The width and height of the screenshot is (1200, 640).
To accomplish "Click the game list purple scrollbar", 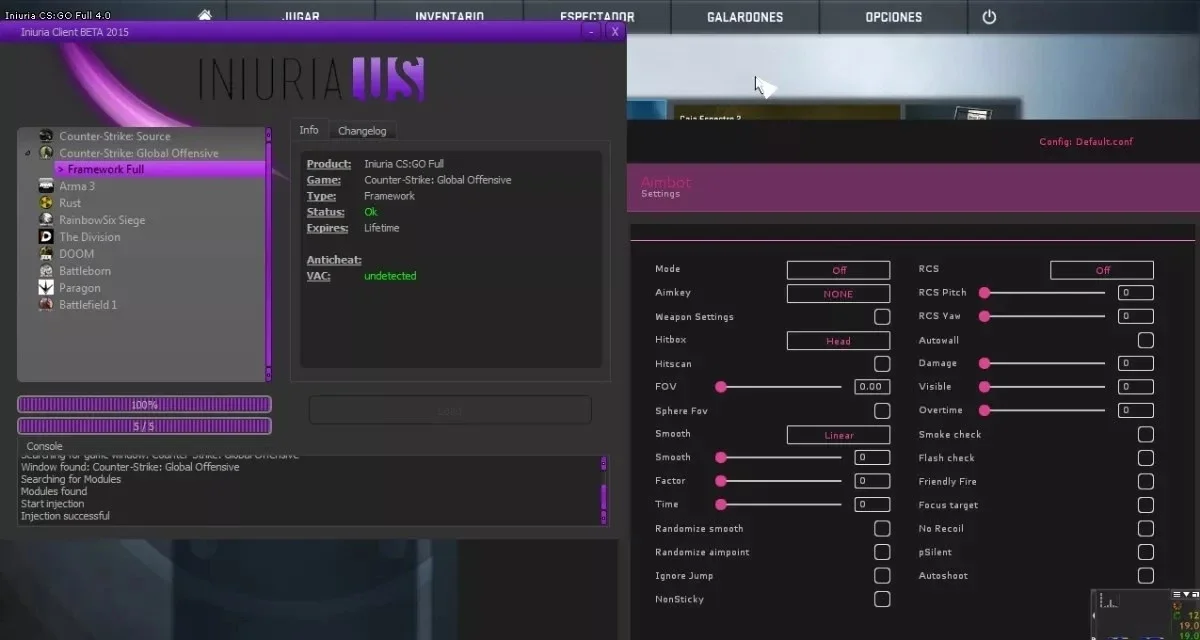I will 268,254.
